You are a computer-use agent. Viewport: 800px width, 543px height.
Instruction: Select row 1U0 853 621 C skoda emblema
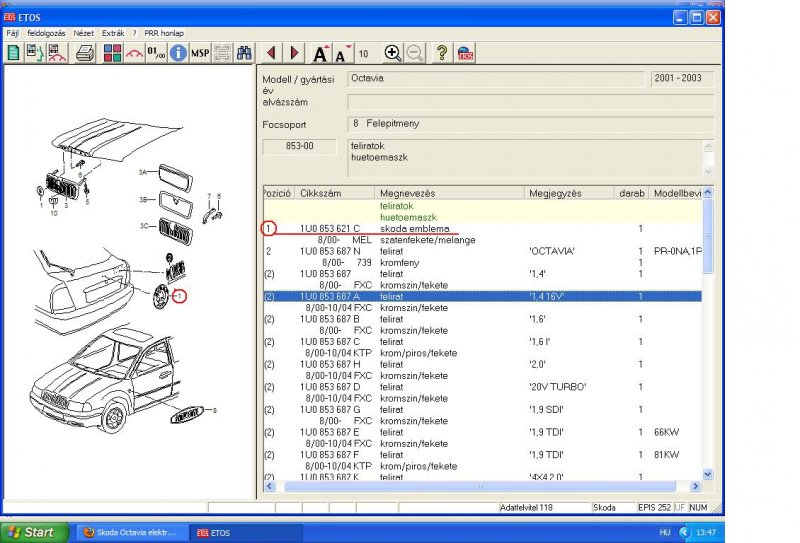pos(482,229)
